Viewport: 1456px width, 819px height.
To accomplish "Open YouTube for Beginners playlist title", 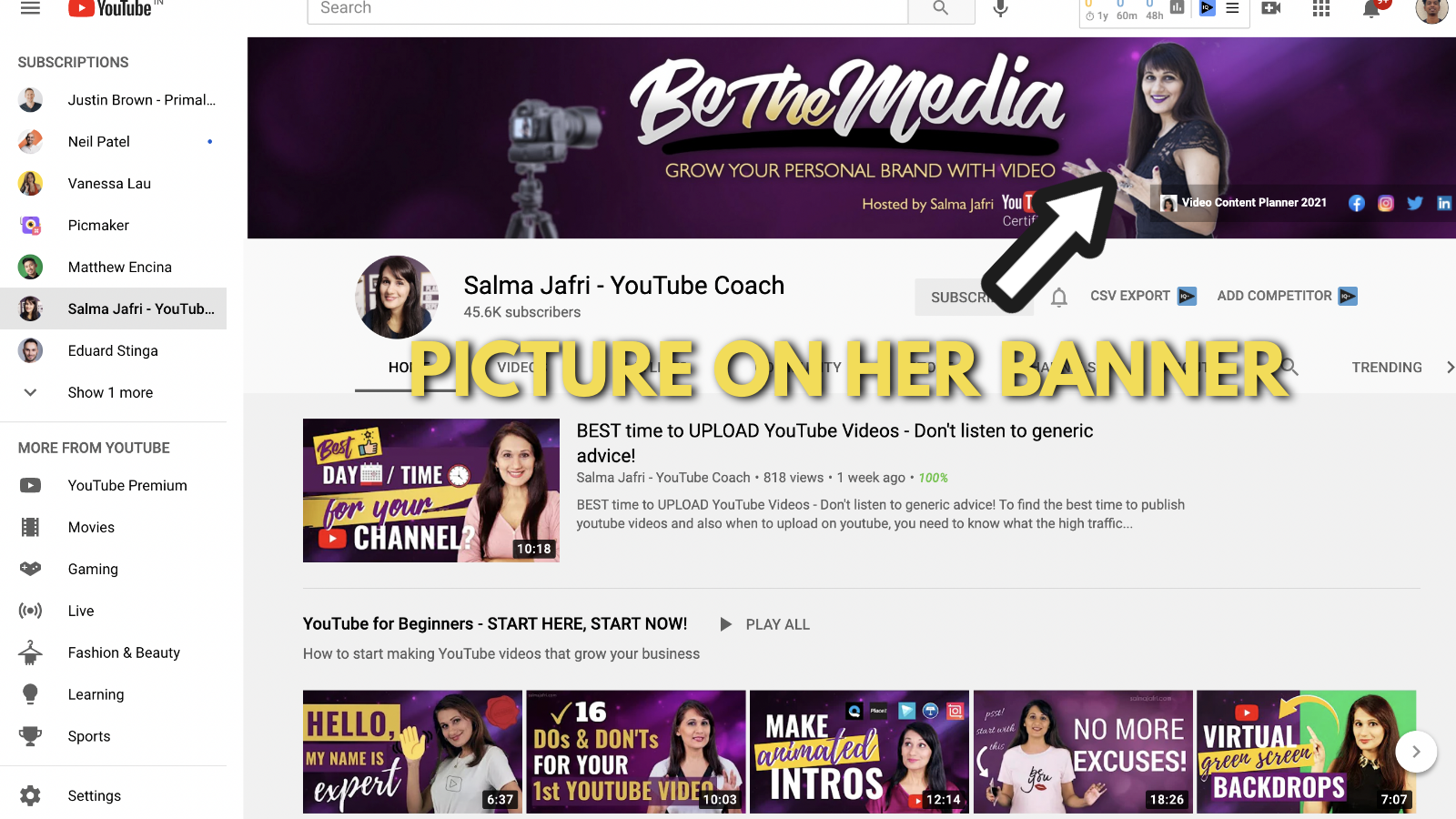I will click(x=495, y=624).
